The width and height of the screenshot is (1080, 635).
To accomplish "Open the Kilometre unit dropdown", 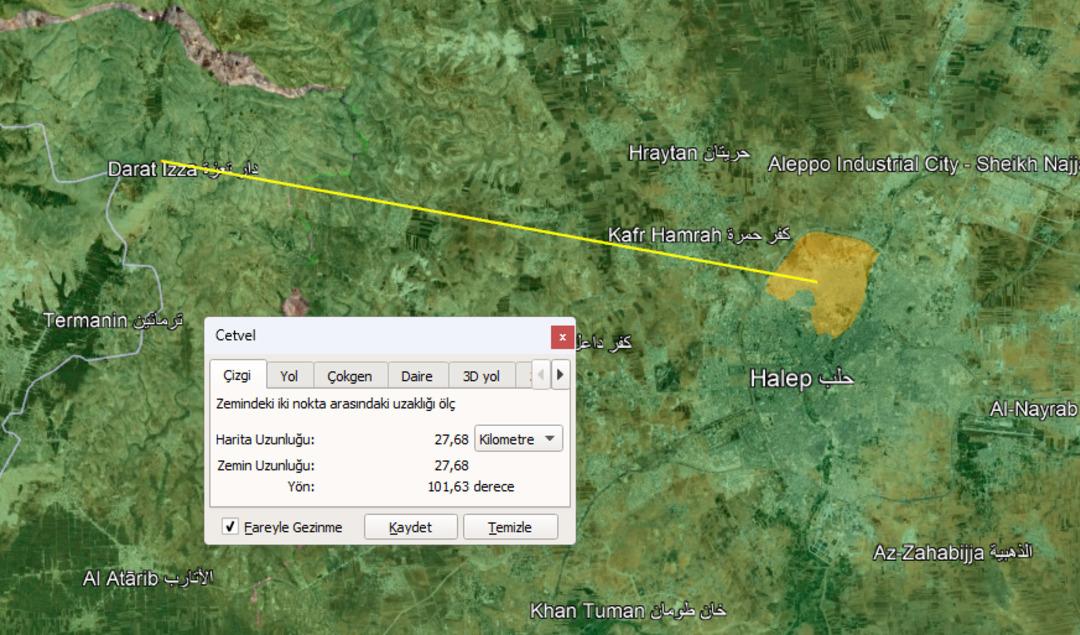I will pyautogui.click(x=519, y=439).
